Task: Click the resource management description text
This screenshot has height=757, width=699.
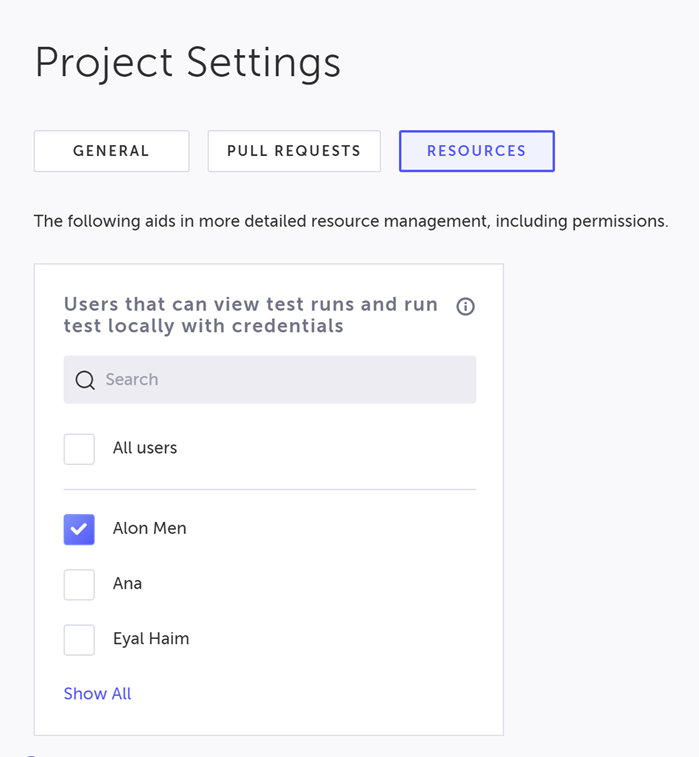Action: click(350, 221)
